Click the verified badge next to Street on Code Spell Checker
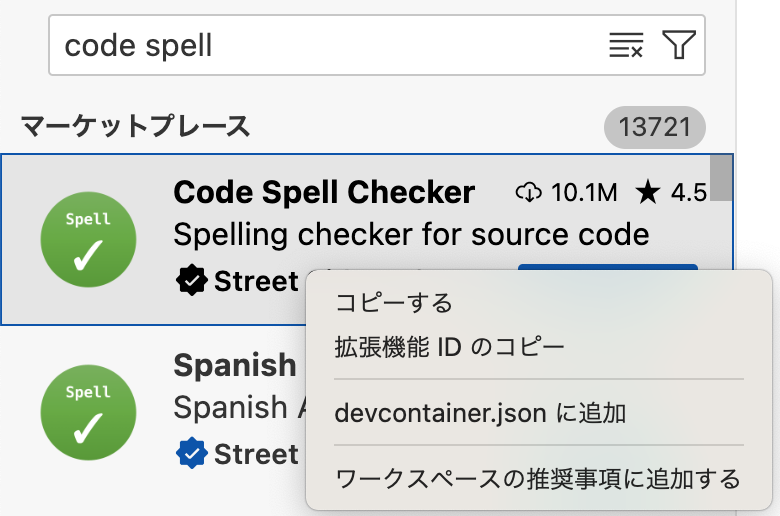This screenshot has width=780, height=516. pyautogui.click(x=192, y=281)
